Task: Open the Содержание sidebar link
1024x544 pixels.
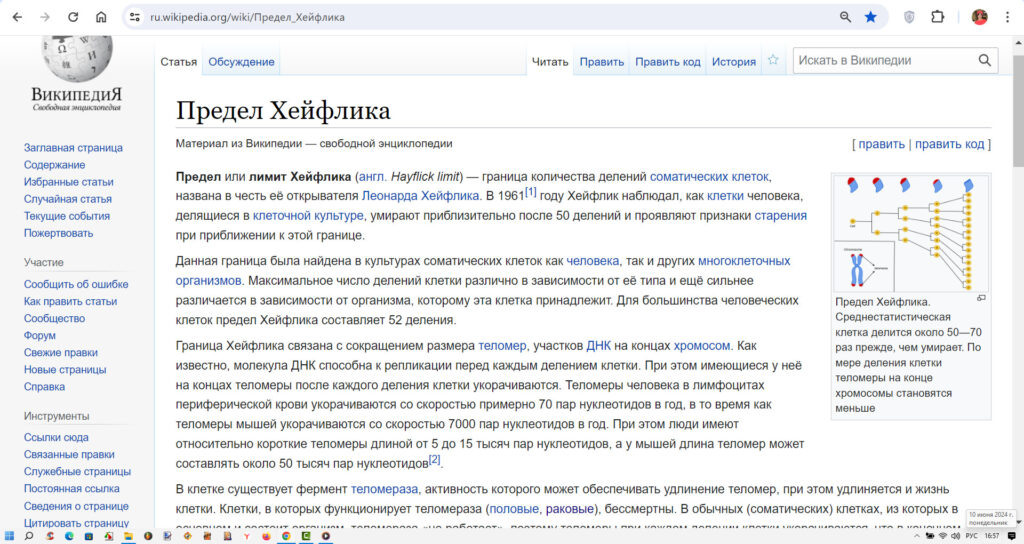Action: (x=54, y=165)
